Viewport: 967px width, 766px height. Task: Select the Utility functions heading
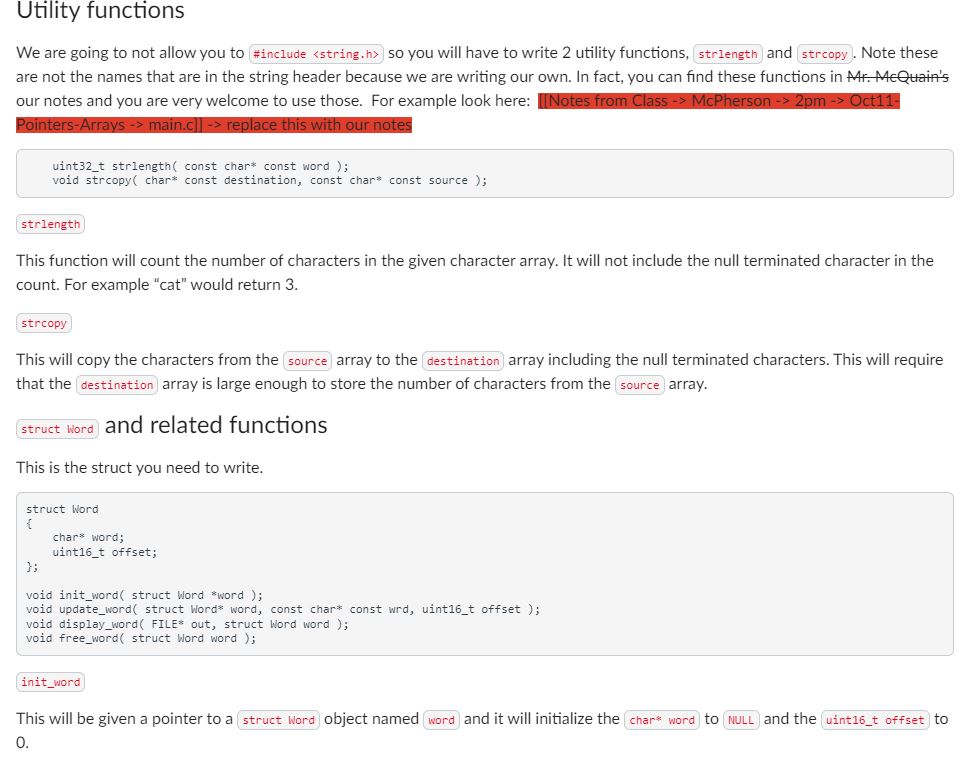coord(99,13)
